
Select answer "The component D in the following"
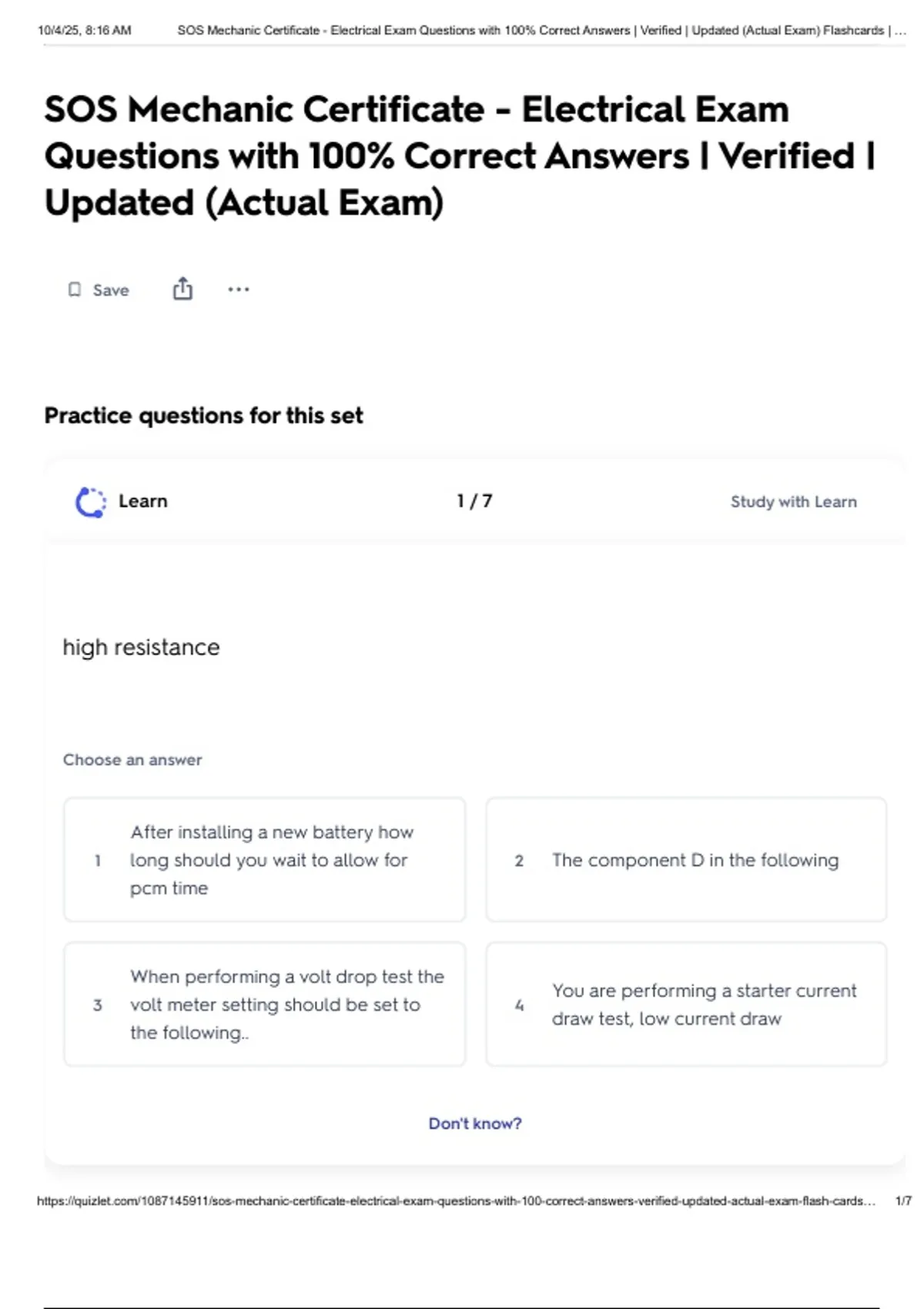tap(686, 859)
